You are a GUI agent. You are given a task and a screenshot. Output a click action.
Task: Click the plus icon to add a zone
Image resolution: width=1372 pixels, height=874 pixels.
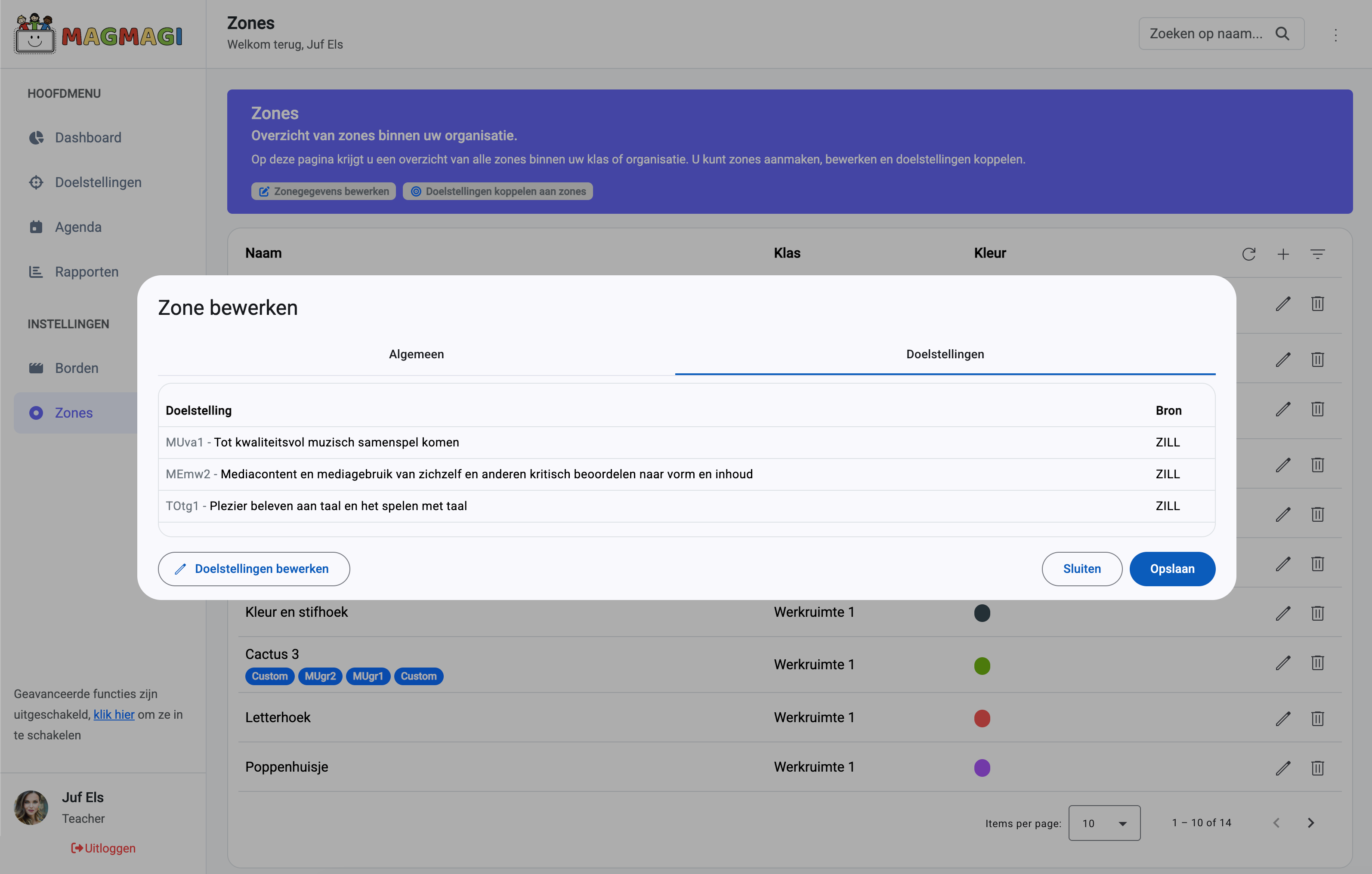click(1283, 254)
